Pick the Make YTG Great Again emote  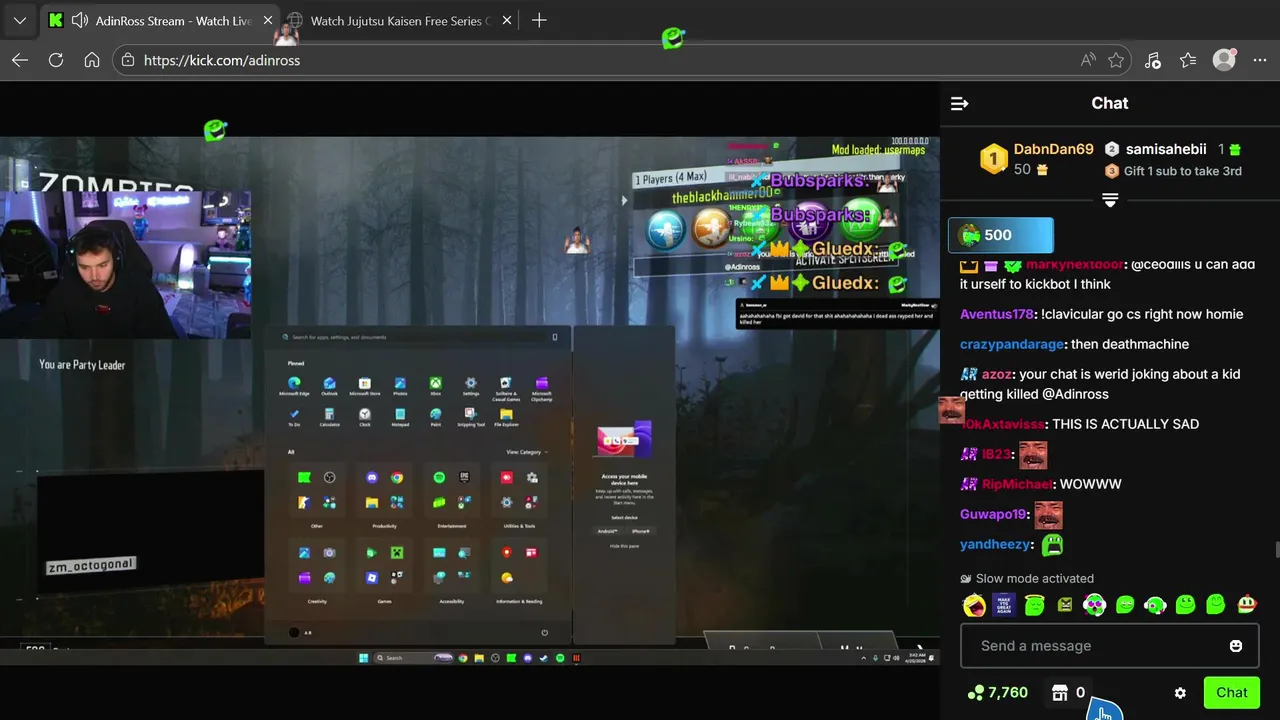click(x=1004, y=604)
